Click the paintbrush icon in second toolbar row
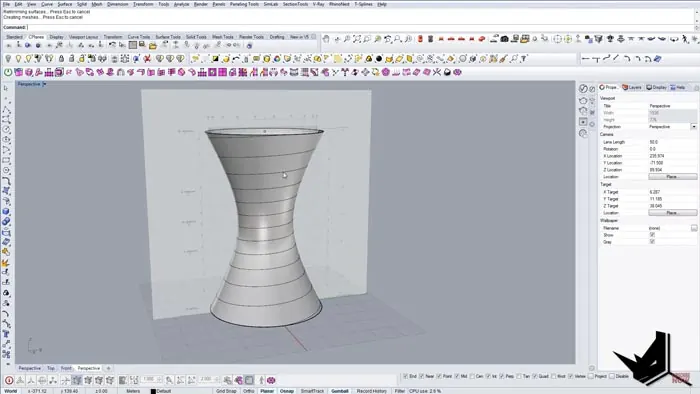The width and height of the screenshot is (700, 394). click(504, 58)
